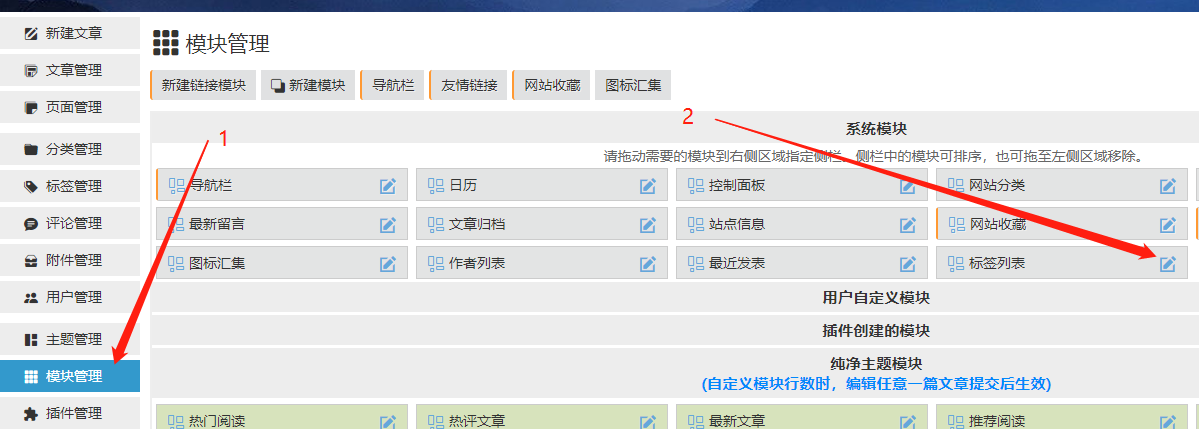
Task: Click the grid icon beside 标签列表 module name
Action: pyautogui.click(x=956, y=263)
